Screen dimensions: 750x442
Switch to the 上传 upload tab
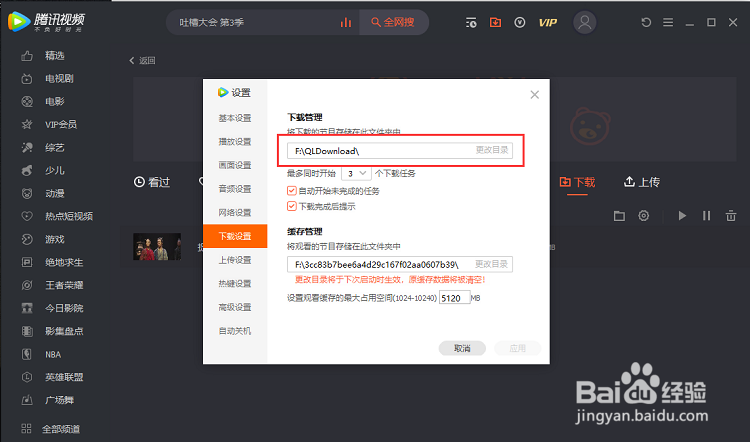coord(642,182)
